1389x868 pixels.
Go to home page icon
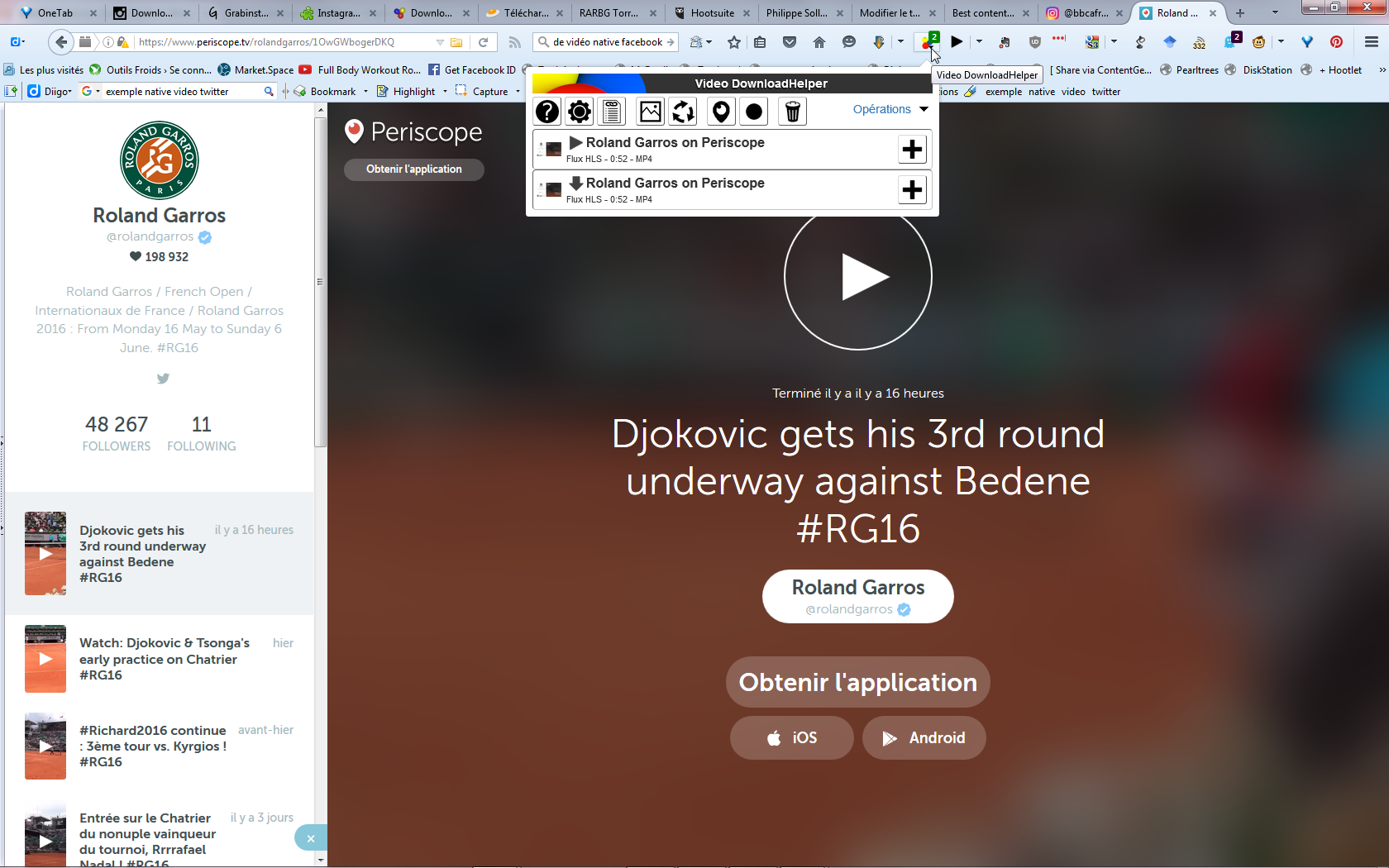tap(819, 42)
